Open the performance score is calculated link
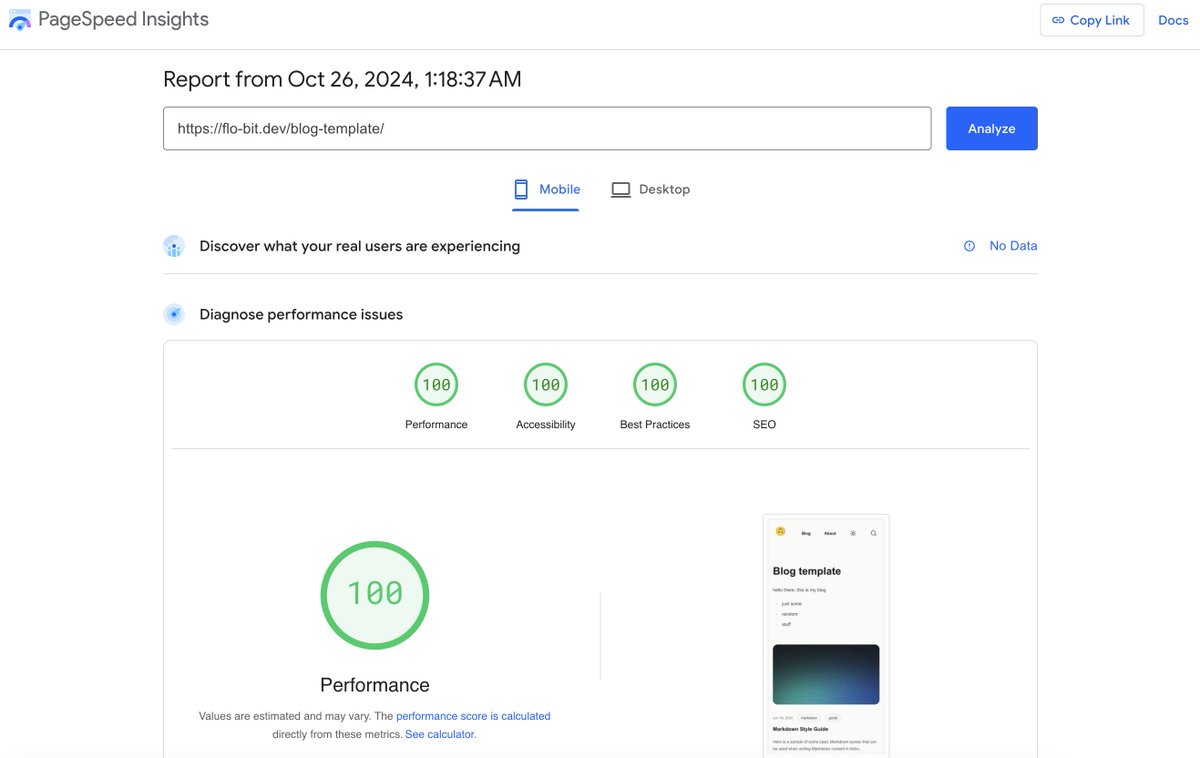The width and height of the screenshot is (1200, 758). coord(473,716)
